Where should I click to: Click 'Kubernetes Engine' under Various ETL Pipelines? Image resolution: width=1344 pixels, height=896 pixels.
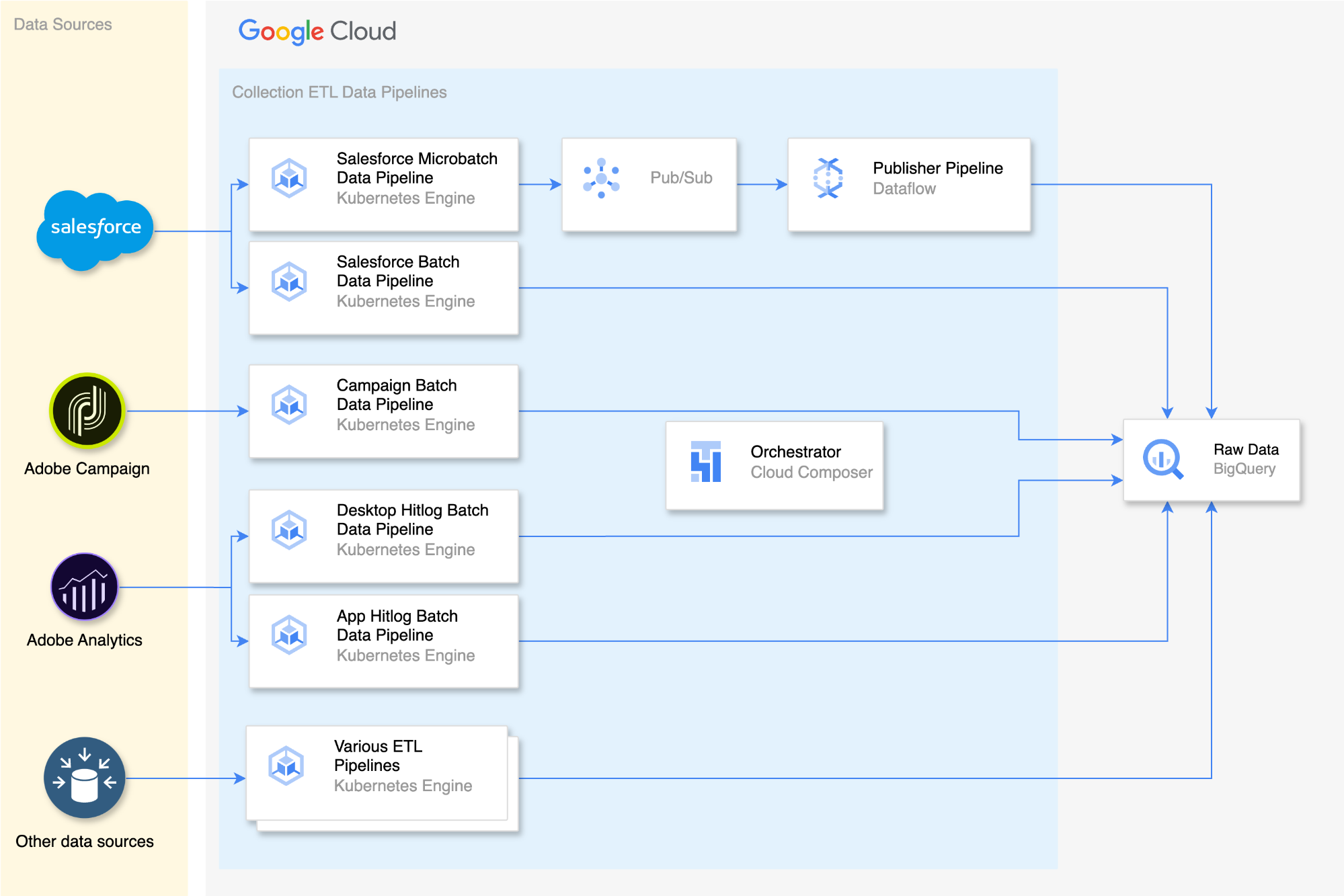(x=403, y=786)
